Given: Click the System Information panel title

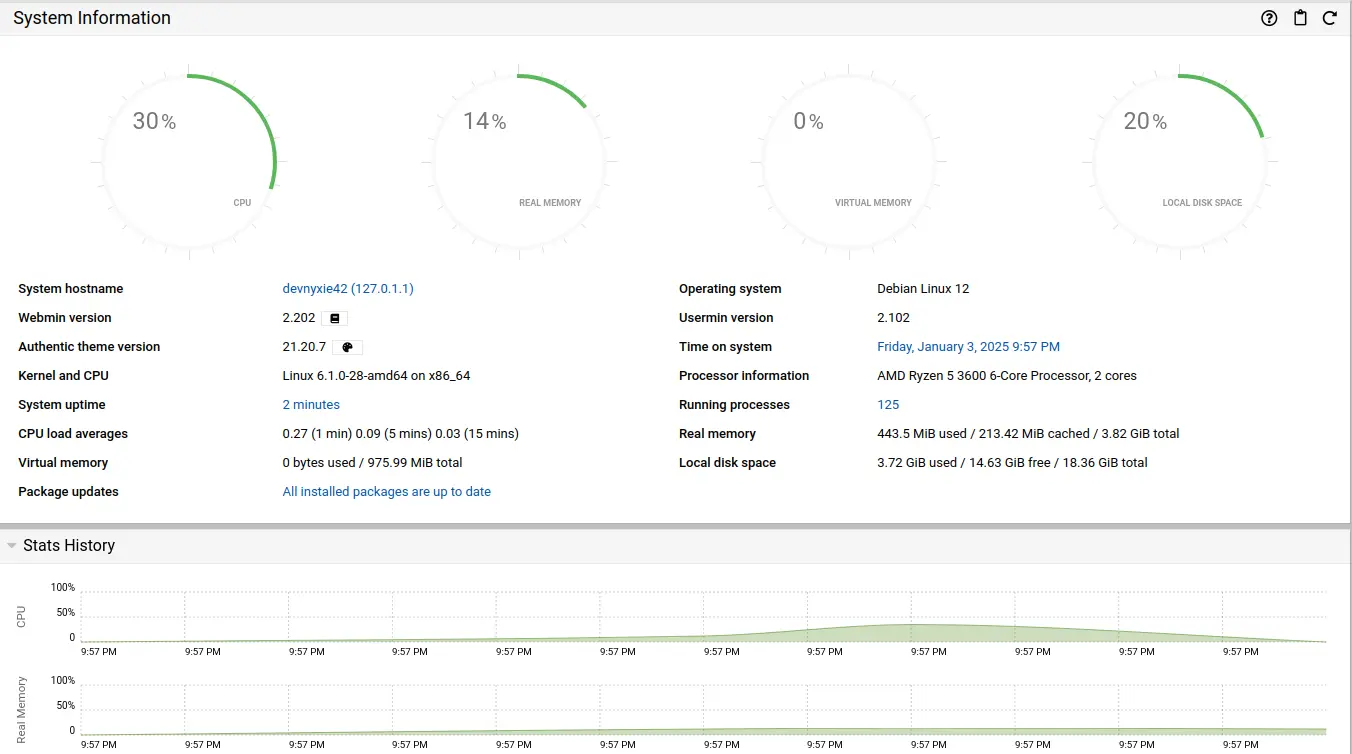Looking at the screenshot, I should coord(92,18).
